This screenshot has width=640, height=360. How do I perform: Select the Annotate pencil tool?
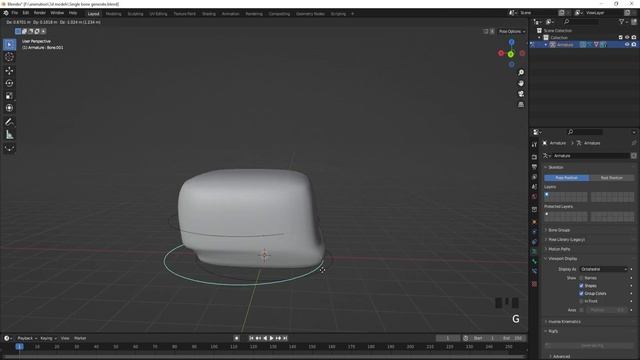[9, 122]
